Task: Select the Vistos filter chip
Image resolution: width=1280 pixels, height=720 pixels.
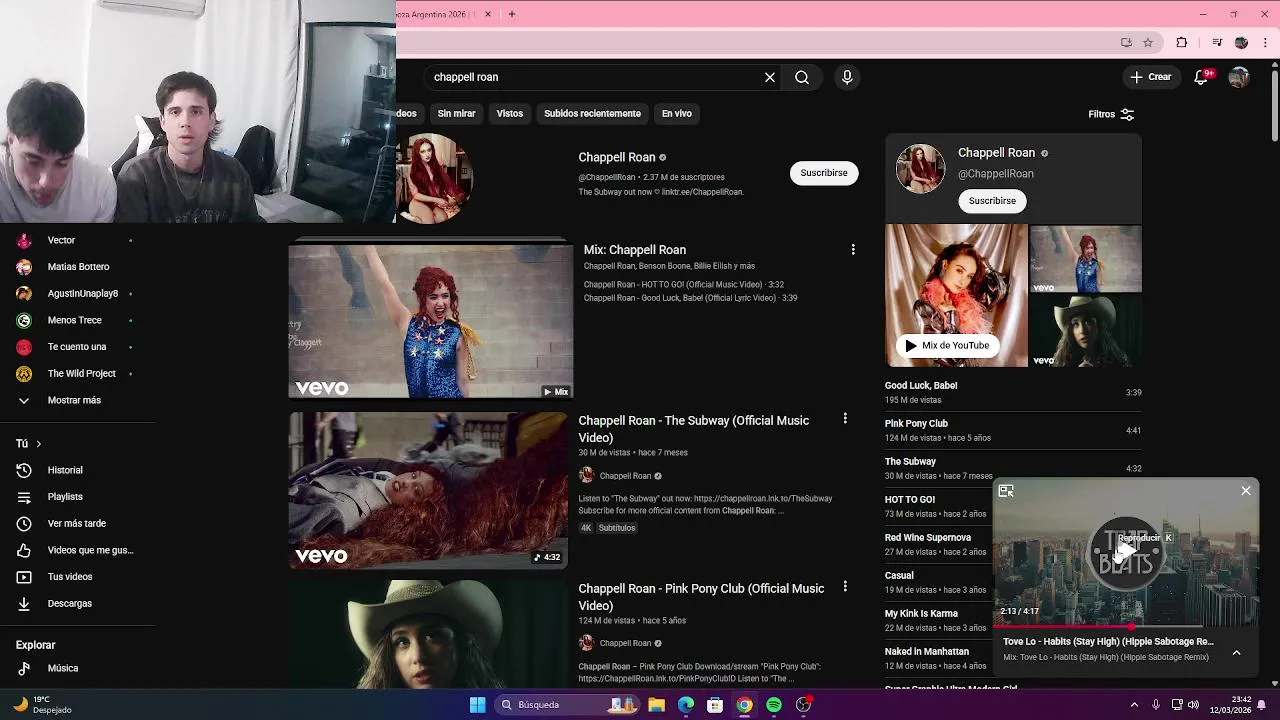Action: click(510, 114)
